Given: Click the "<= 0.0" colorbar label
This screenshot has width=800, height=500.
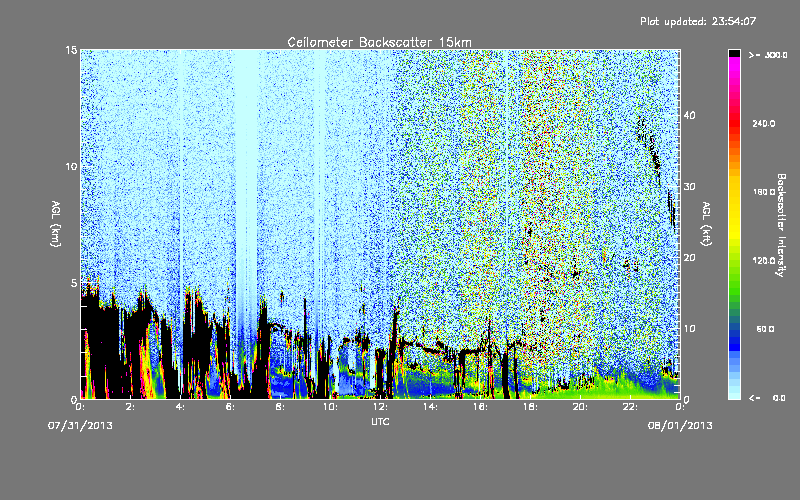Looking at the screenshot, I should (x=767, y=397).
